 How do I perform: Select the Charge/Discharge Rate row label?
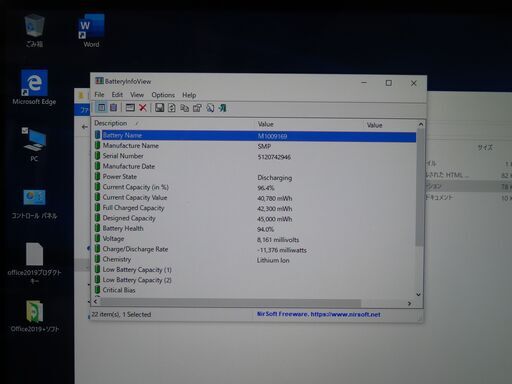pos(135,249)
